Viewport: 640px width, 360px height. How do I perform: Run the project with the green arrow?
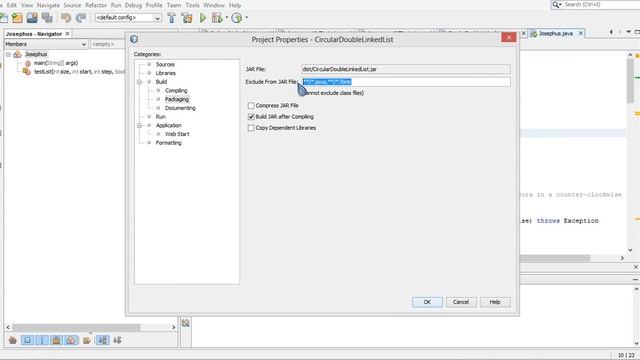[203, 18]
